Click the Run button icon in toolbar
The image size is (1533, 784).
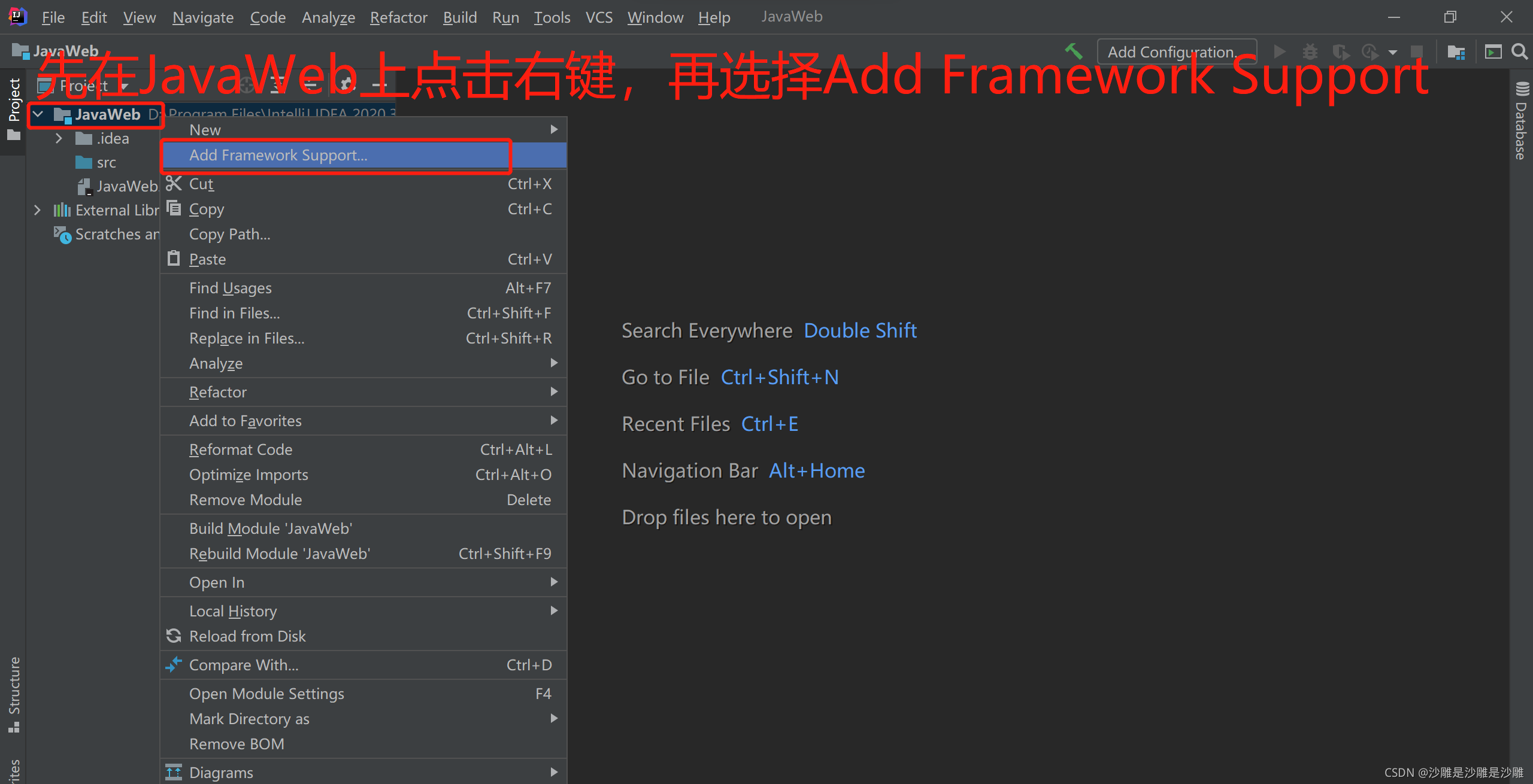tap(1278, 52)
